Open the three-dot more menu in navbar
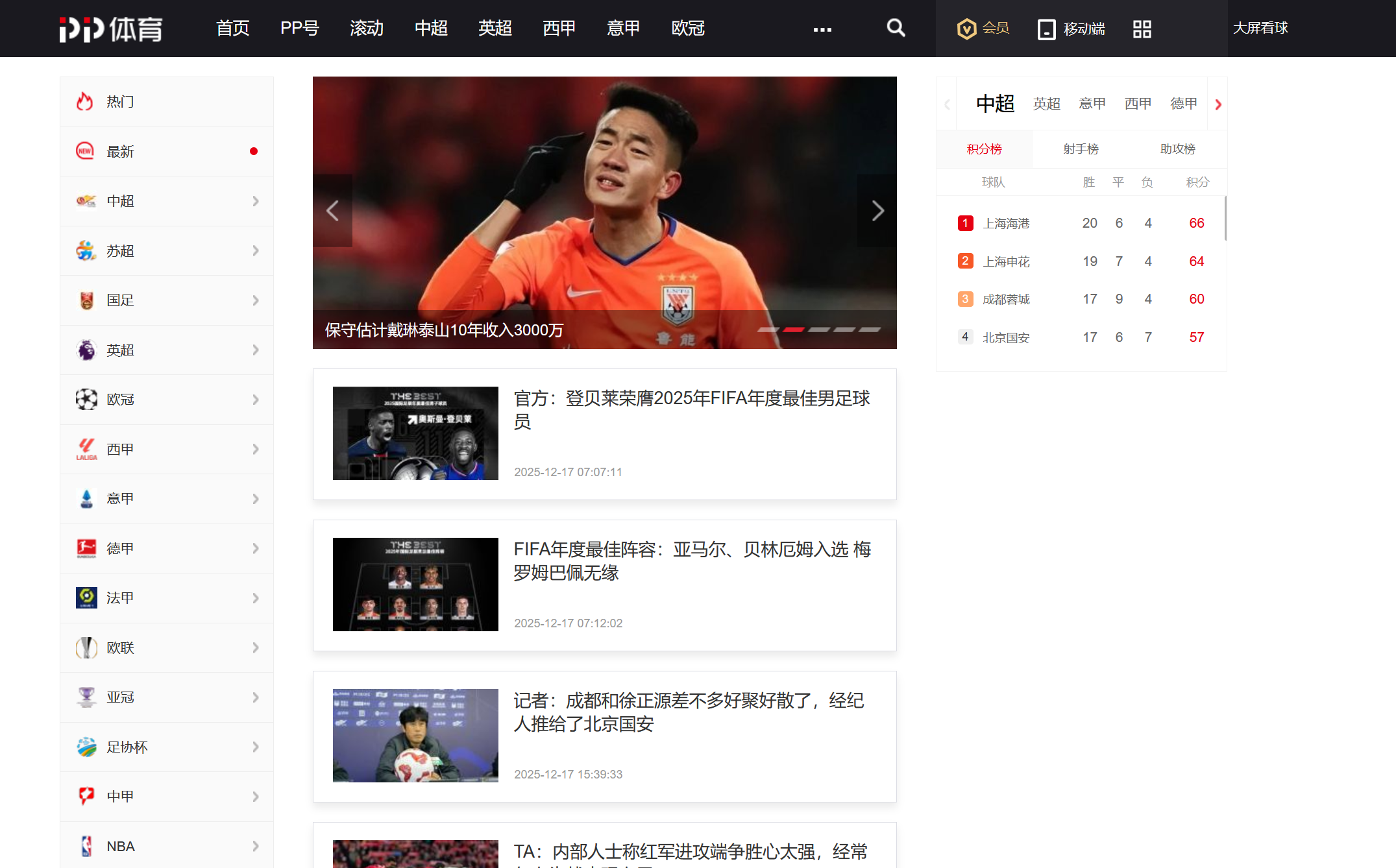The width and height of the screenshot is (1396, 868). point(822,29)
